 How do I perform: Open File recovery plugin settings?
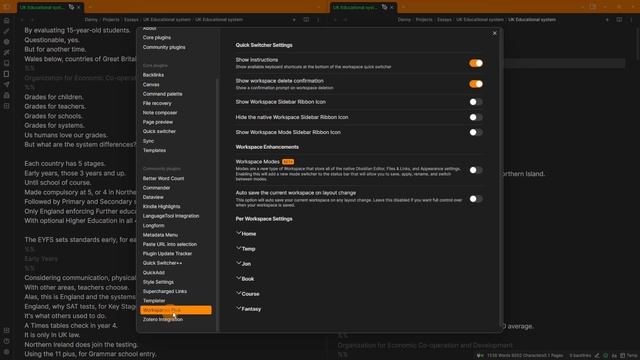click(157, 103)
